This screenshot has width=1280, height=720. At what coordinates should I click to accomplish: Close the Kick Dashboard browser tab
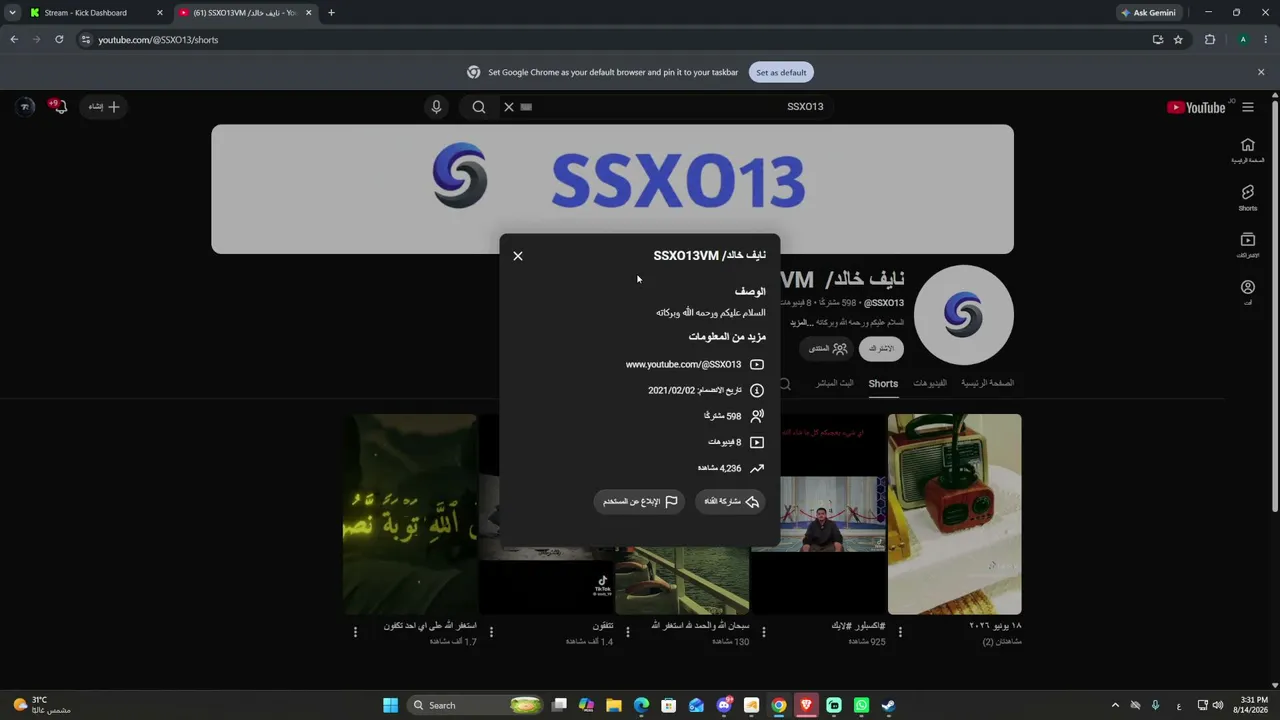[x=160, y=13]
